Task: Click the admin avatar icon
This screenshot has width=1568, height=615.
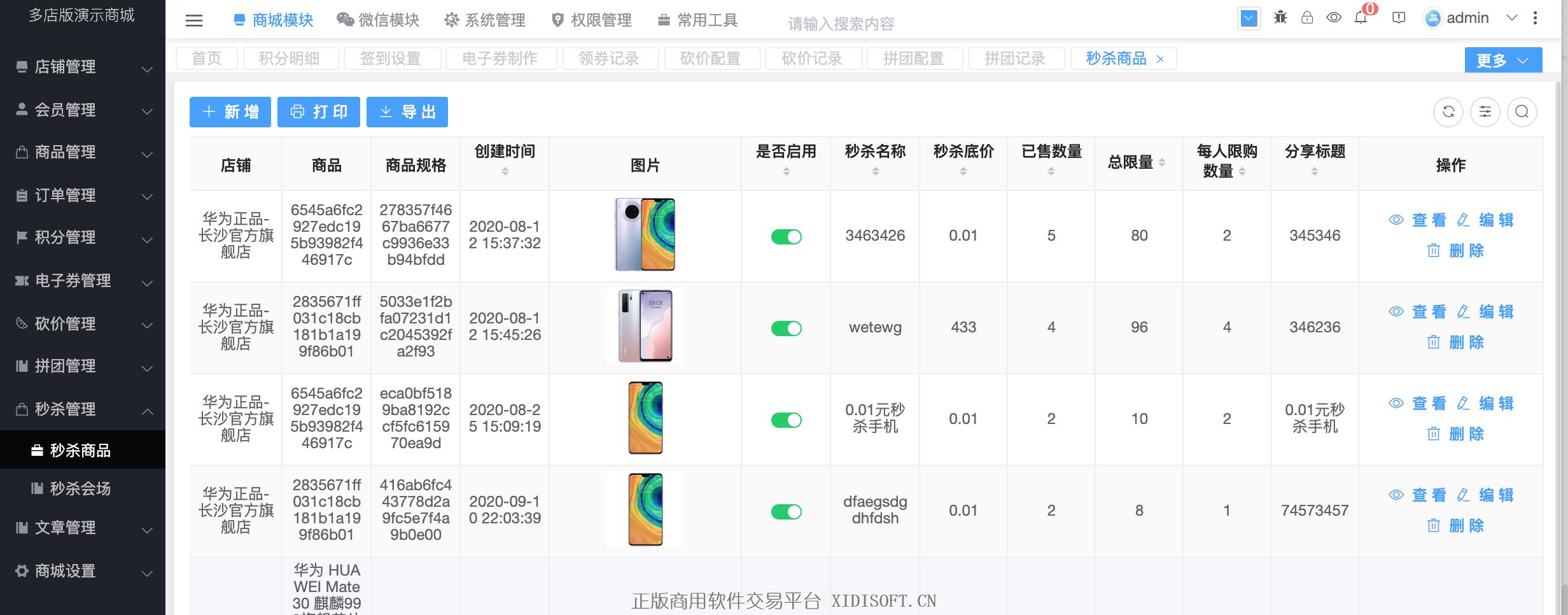Action: pos(1432,18)
